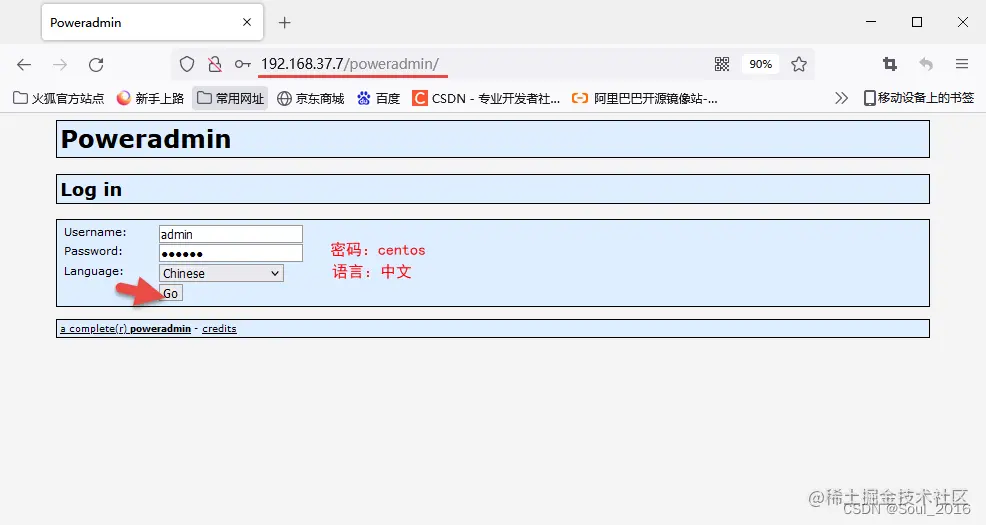Image resolution: width=986 pixels, height=525 pixels.
Task: Reset the 90% zoom level badge
Action: pyautogui.click(x=760, y=64)
